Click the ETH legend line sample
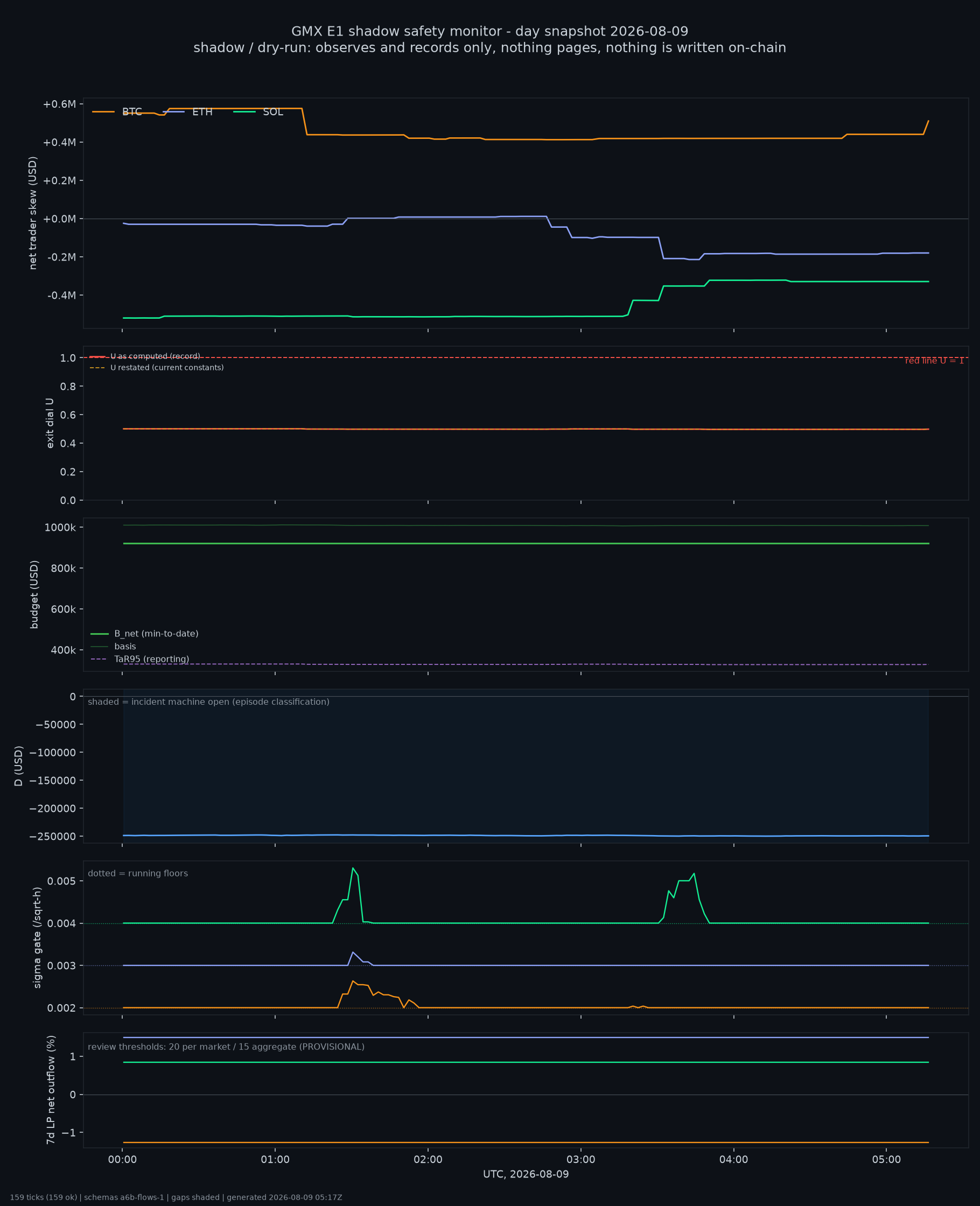The width and height of the screenshot is (980, 1206). [x=174, y=112]
